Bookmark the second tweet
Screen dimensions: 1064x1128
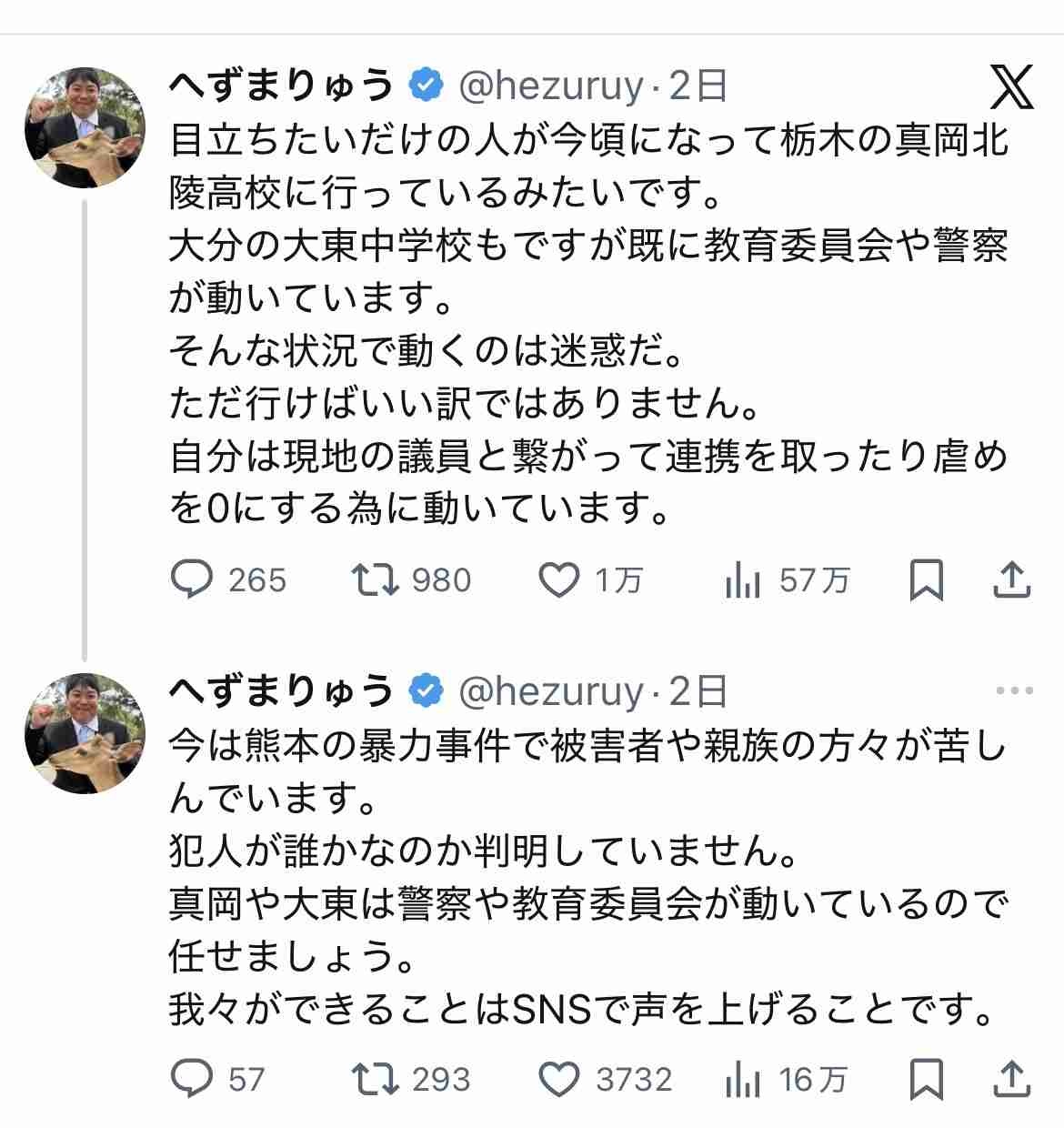pos(926,1079)
